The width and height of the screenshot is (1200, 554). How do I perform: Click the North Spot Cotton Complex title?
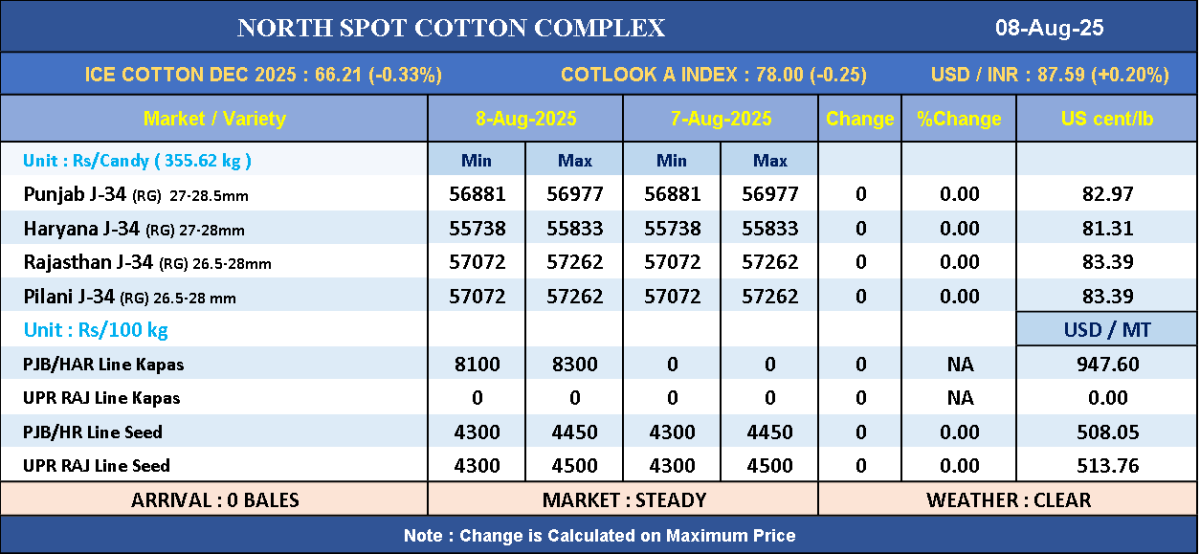click(x=451, y=27)
